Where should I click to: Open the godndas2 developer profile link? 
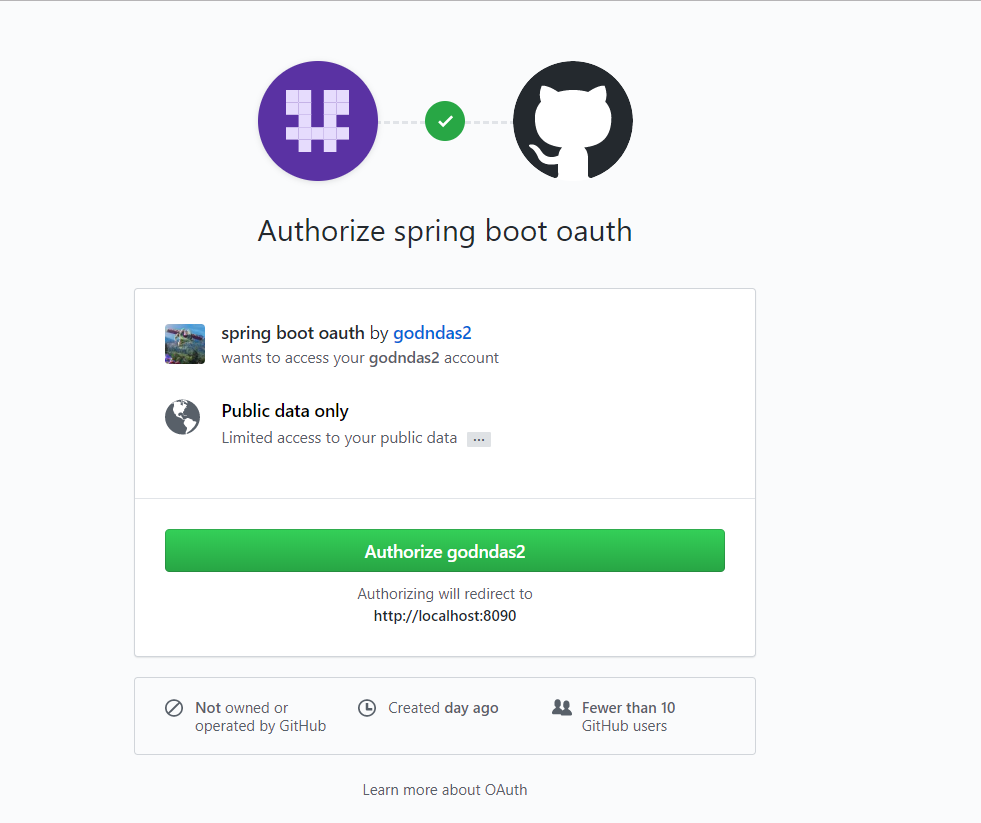click(432, 332)
